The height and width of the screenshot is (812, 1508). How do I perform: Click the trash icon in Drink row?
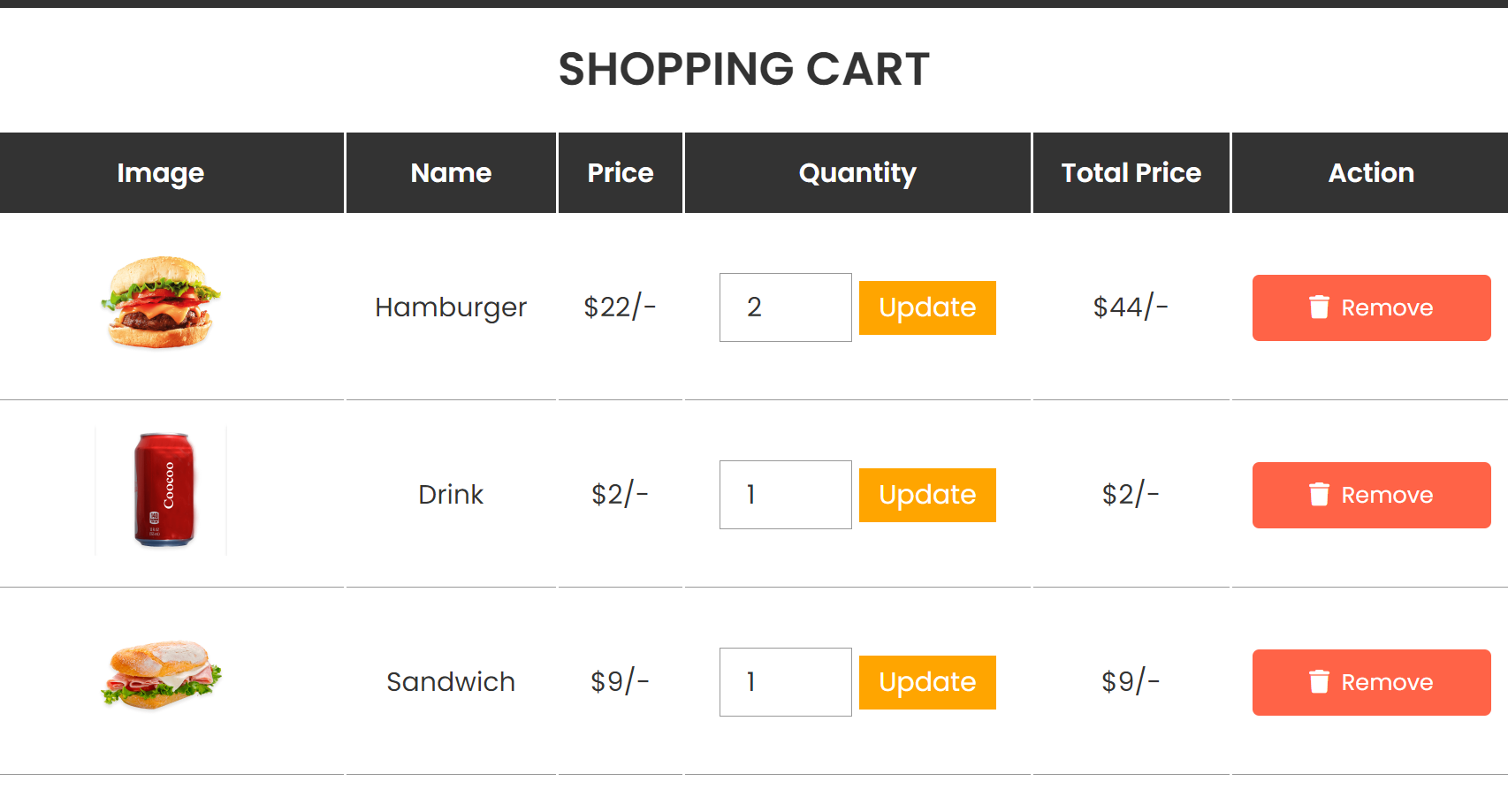[x=1319, y=494]
